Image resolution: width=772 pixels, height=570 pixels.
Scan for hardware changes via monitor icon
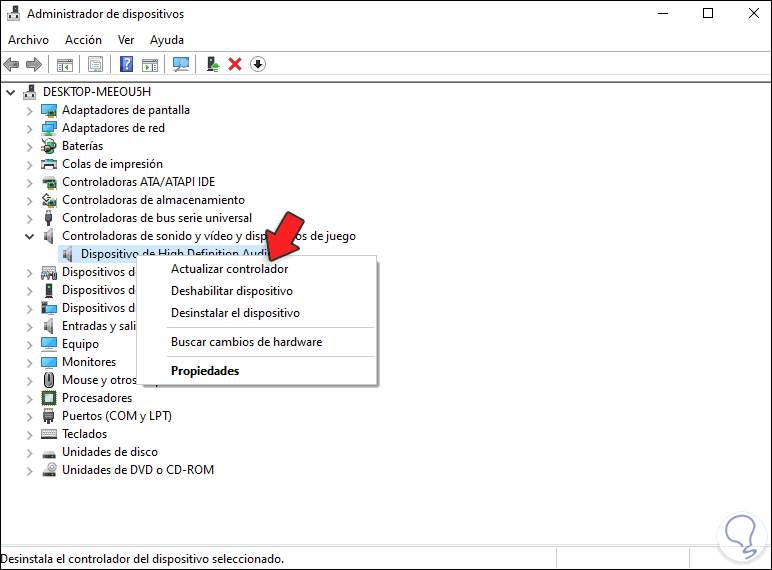pos(181,64)
